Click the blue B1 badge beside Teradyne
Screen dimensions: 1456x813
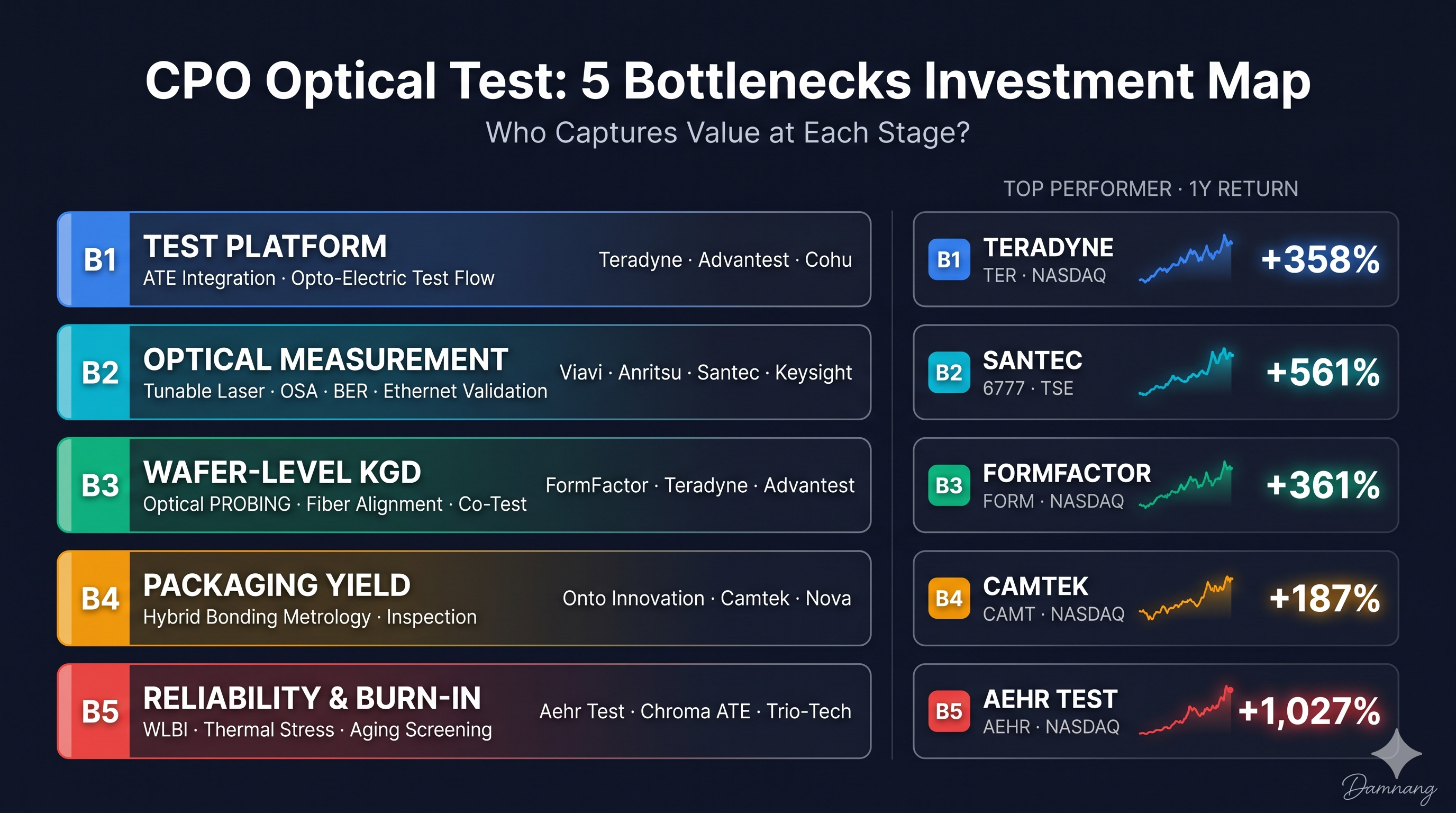point(949,259)
